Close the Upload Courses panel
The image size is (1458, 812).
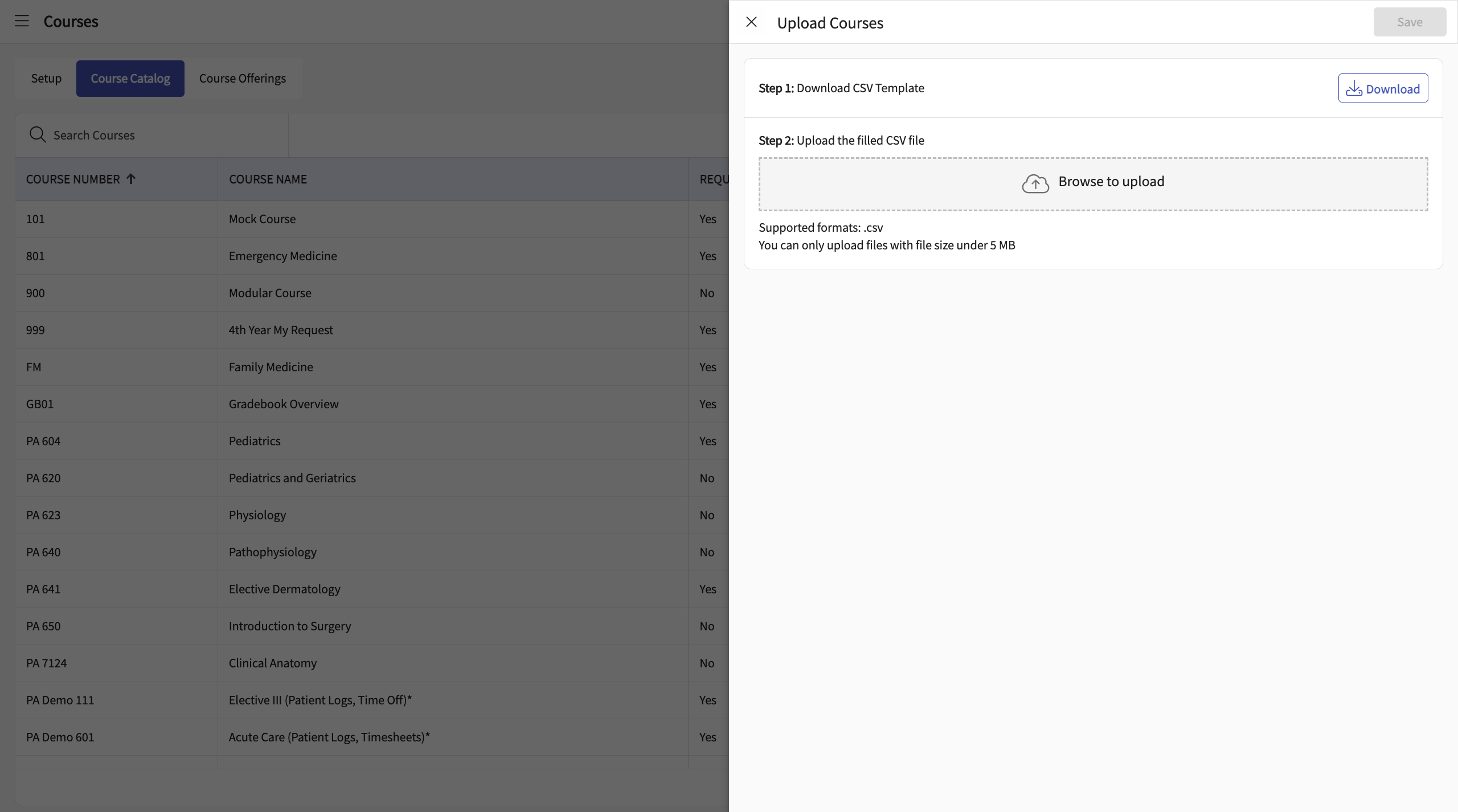[x=751, y=22]
